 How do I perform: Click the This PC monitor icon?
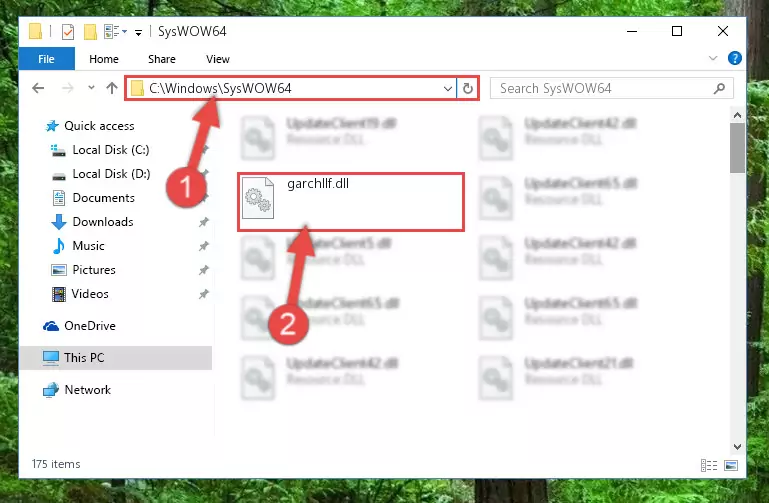click(x=51, y=358)
